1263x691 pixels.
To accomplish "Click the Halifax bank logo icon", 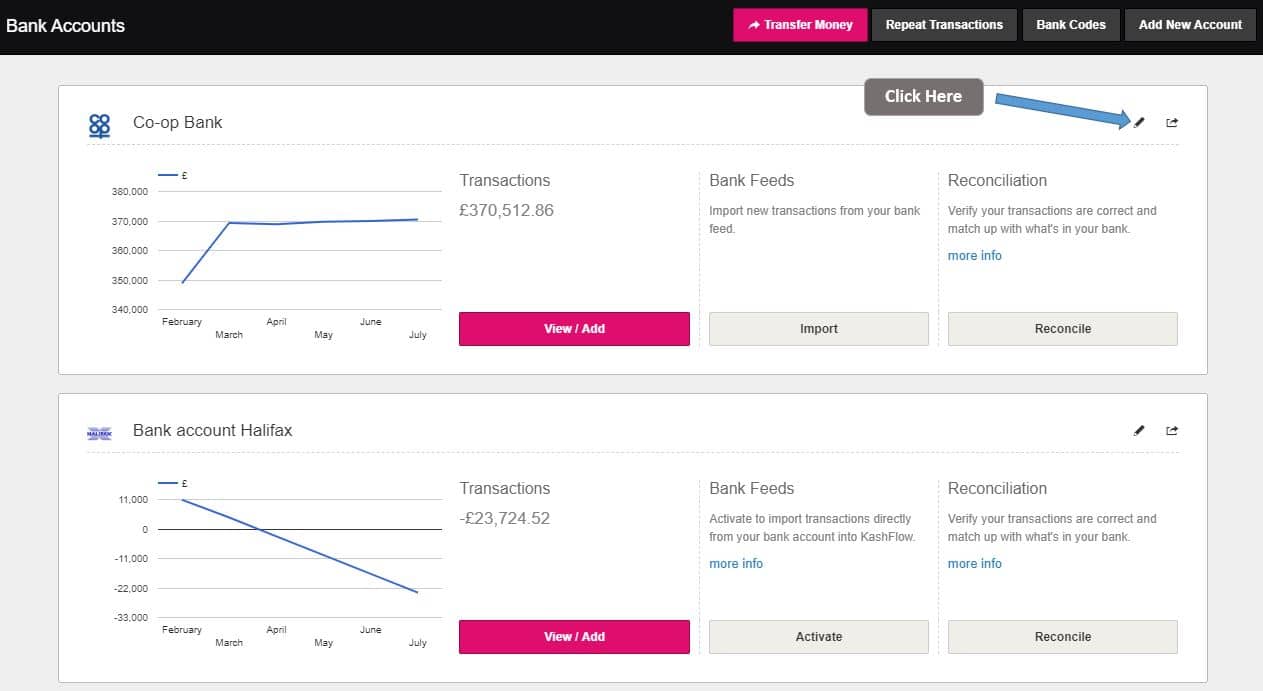I will [100, 432].
